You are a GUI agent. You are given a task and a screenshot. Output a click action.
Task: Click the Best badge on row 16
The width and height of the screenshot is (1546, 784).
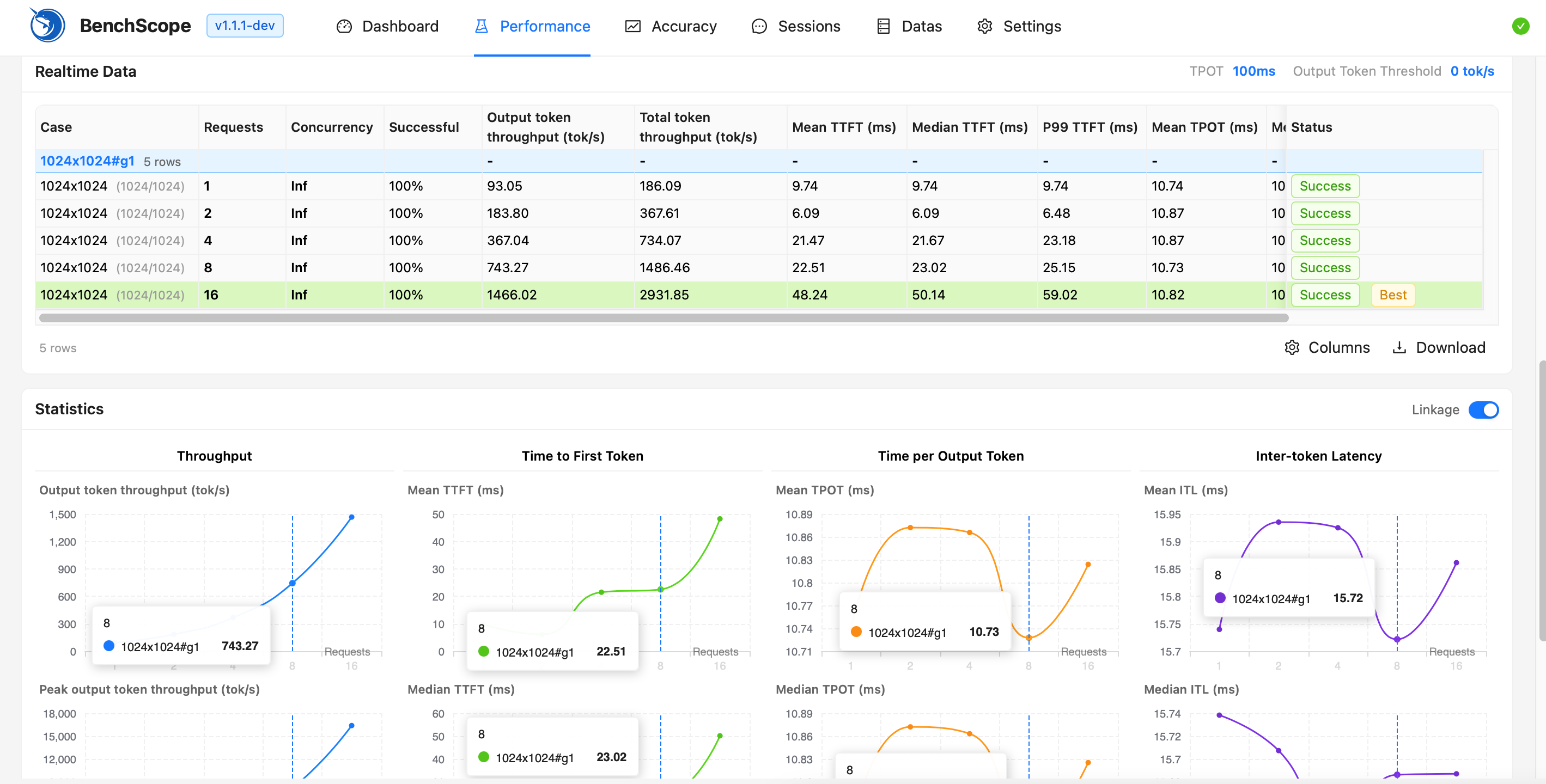(1392, 295)
